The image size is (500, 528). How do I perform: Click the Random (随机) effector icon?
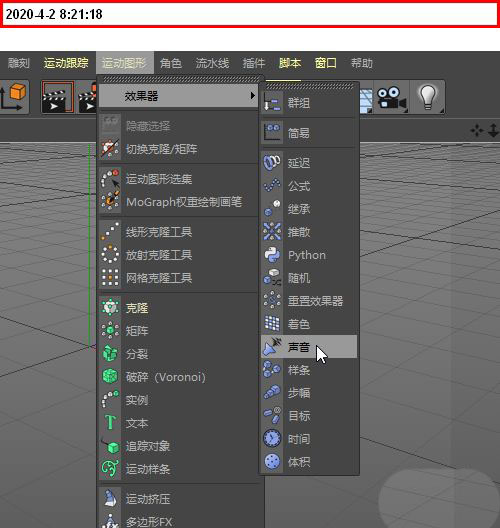[272, 278]
